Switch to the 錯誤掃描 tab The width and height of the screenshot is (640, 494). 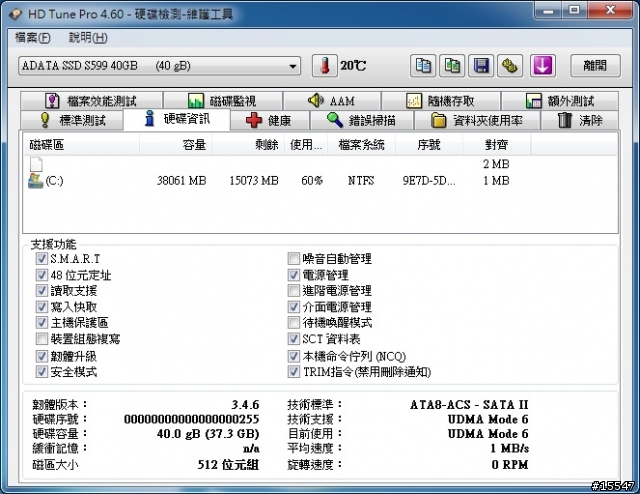[x=362, y=120]
